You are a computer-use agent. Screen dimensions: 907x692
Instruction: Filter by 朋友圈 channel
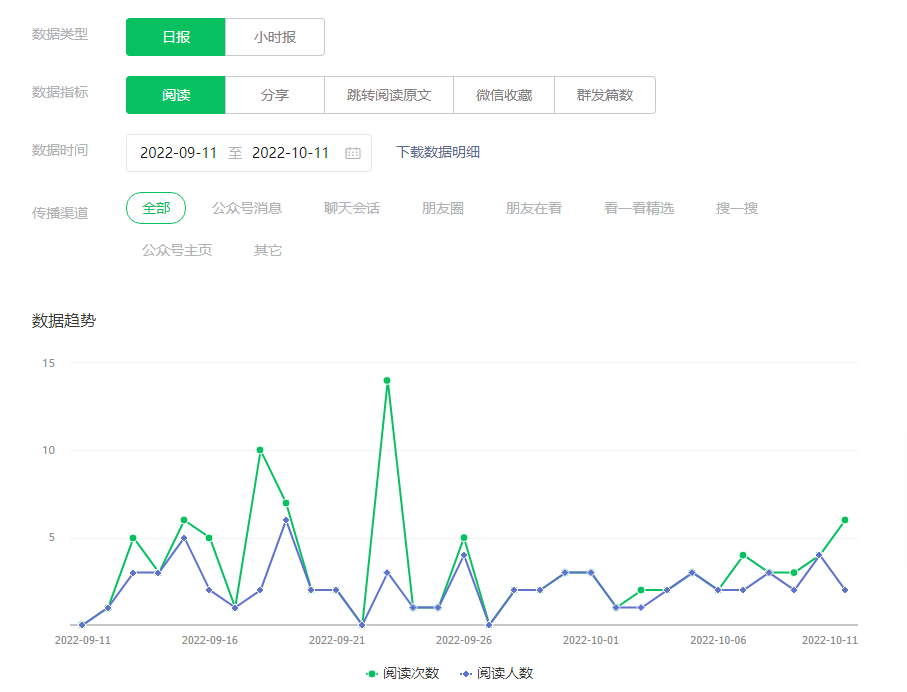coord(443,208)
